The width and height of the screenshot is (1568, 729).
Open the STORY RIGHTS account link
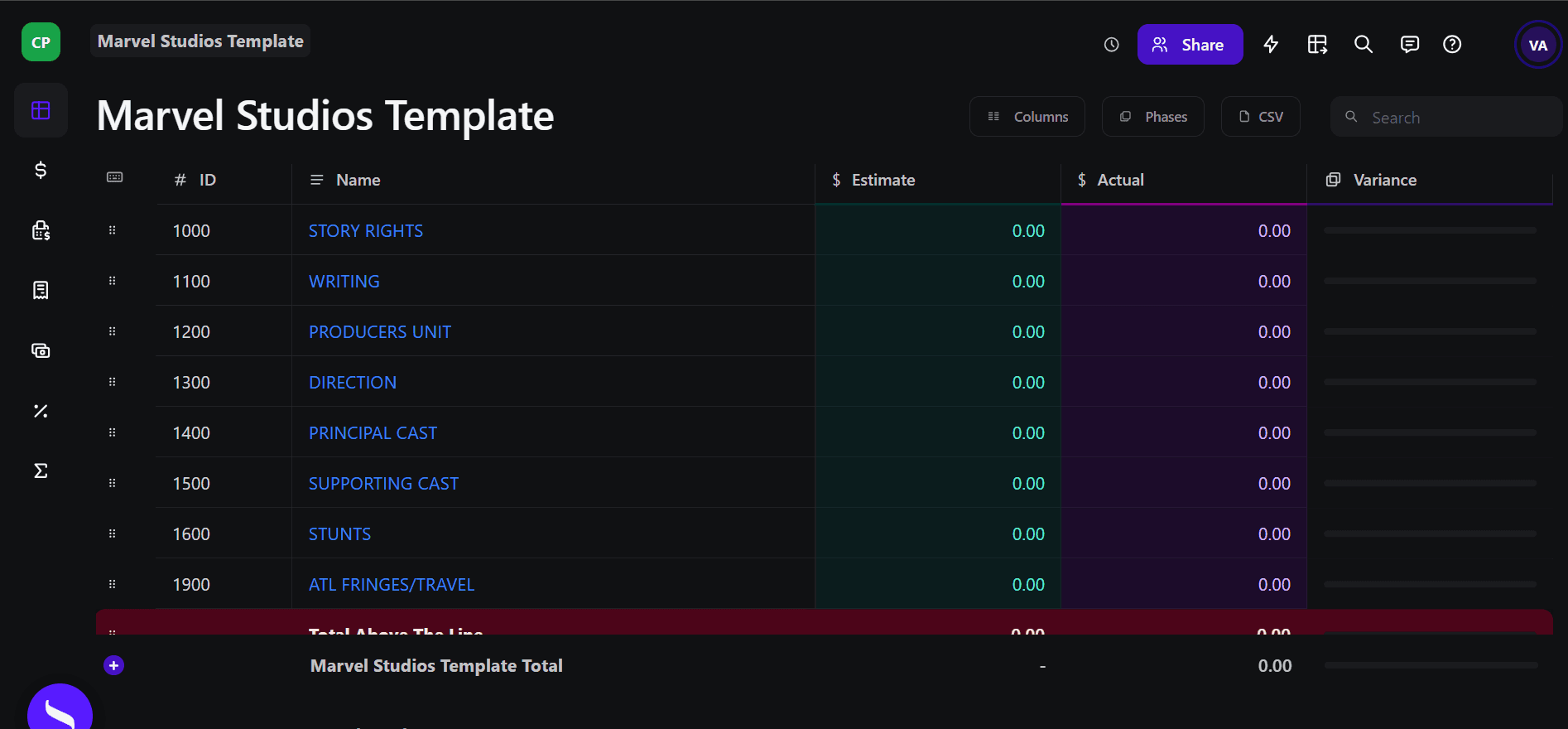click(x=366, y=231)
